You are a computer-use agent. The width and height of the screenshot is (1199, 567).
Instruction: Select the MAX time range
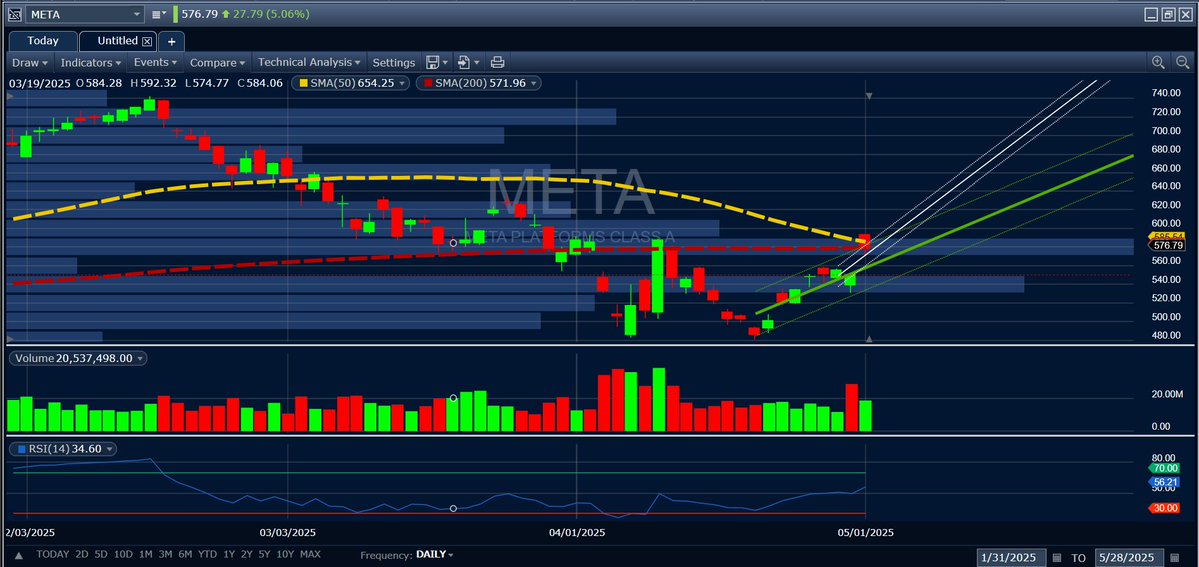(x=310, y=554)
